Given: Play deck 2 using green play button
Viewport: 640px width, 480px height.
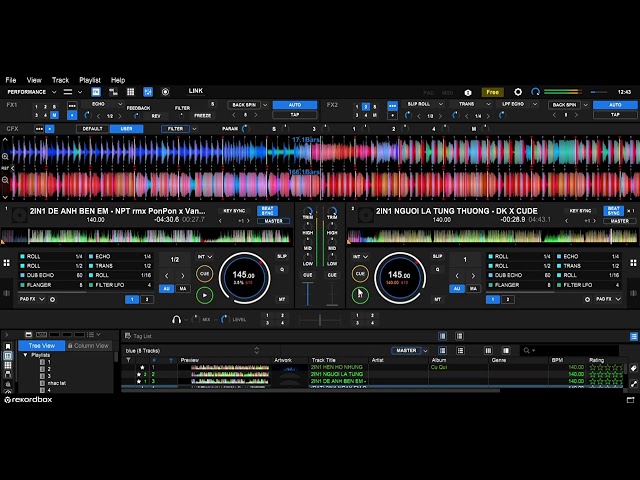Looking at the screenshot, I should (x=360, y=295).
